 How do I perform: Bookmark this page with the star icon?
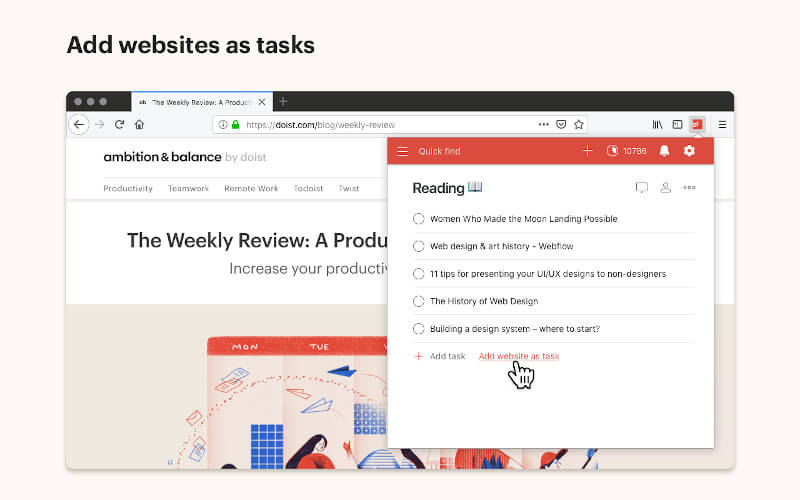[579, 124]
